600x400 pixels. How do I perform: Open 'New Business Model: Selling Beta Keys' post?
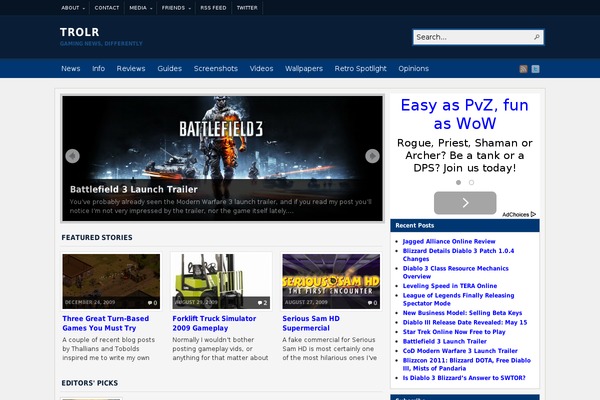[x=462, y=313]
